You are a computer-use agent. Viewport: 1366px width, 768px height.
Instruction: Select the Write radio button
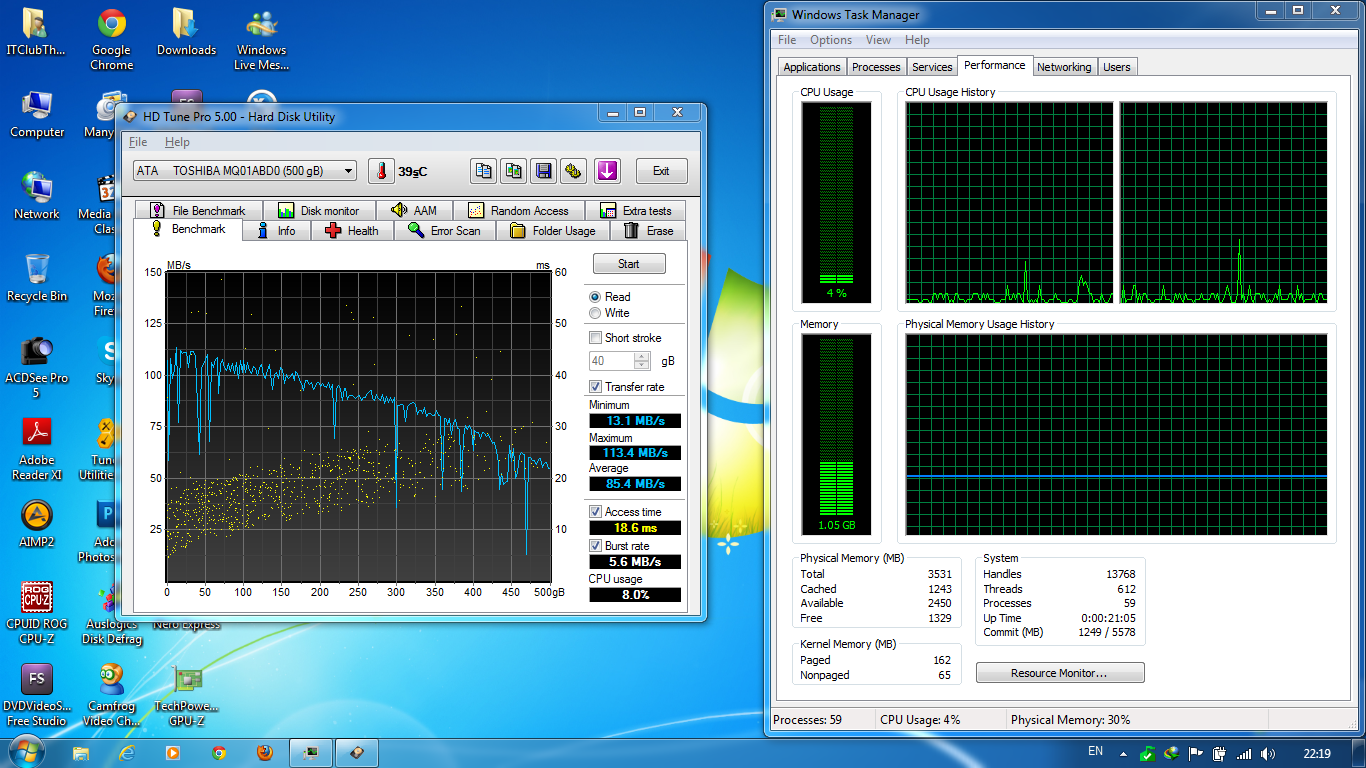pos(596,313)
